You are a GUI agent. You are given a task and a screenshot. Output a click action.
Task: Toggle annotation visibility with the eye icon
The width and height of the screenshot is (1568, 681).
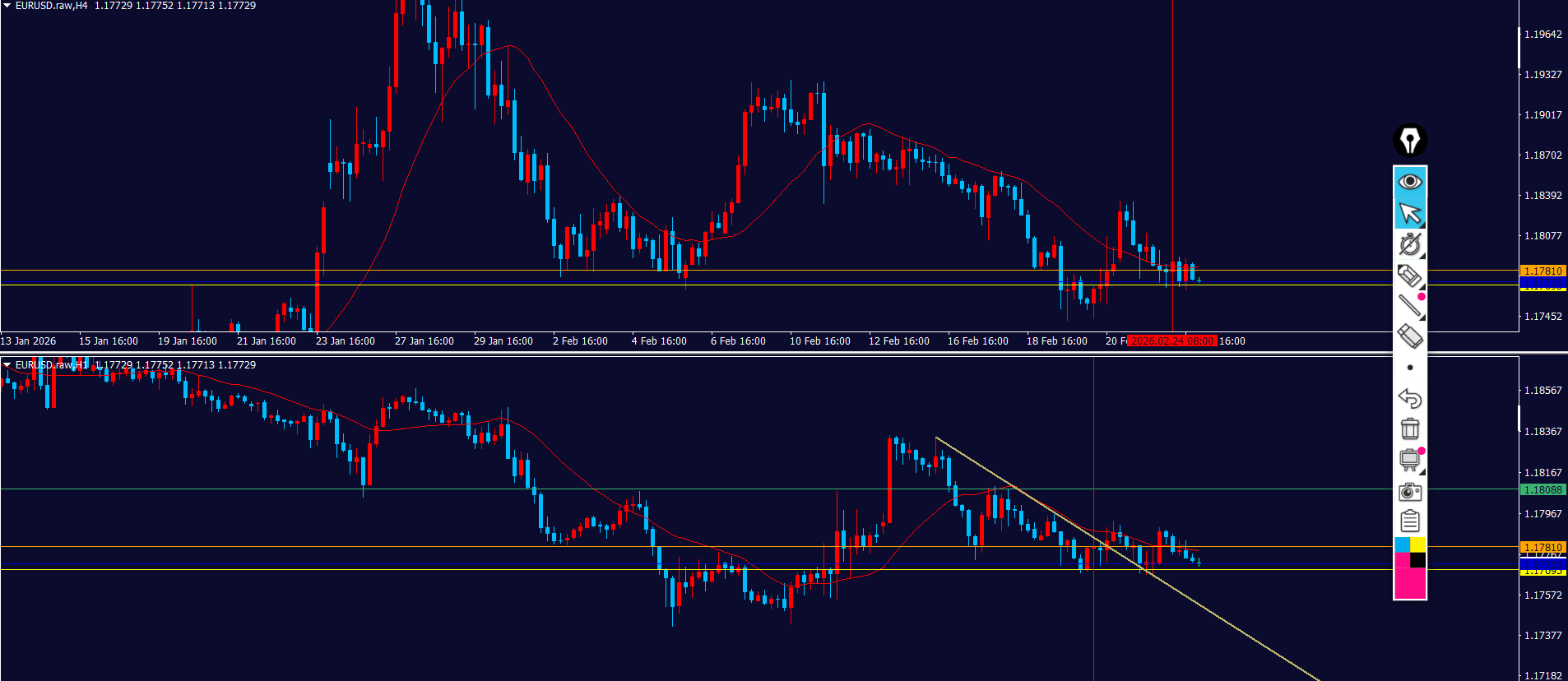pos(1409,181)
